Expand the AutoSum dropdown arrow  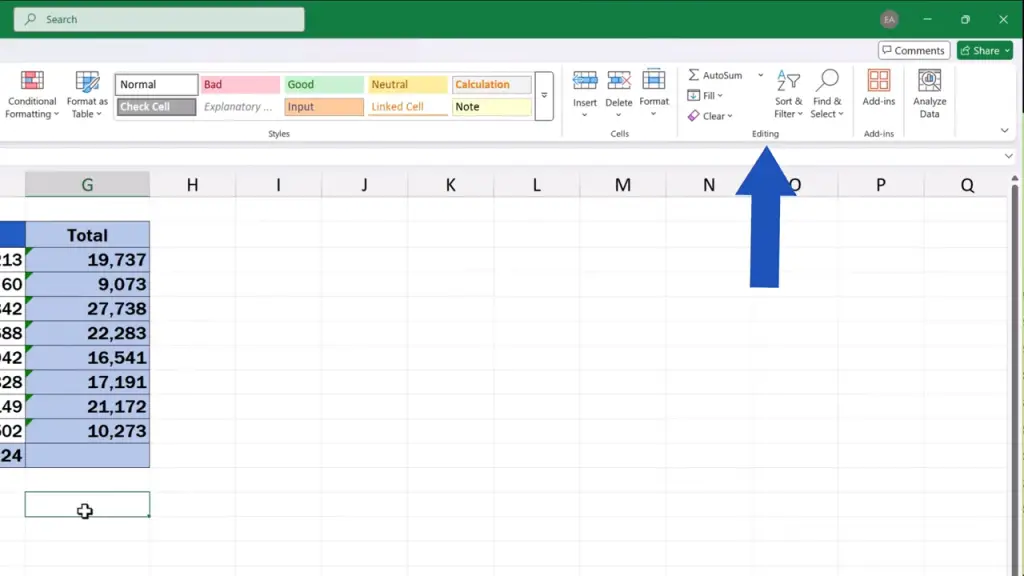760,76
